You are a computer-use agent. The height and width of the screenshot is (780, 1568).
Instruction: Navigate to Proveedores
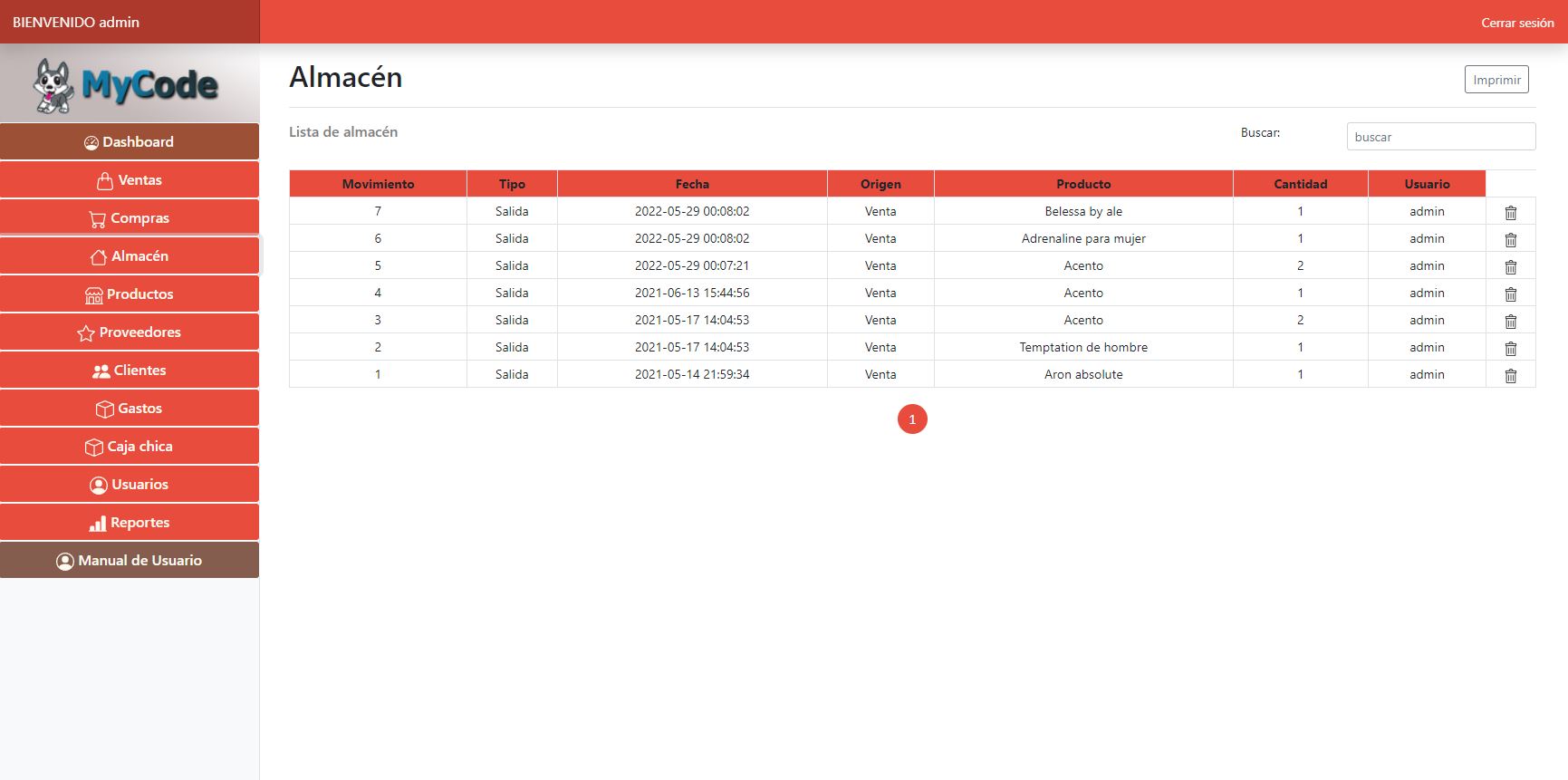[x=130, y=332]
